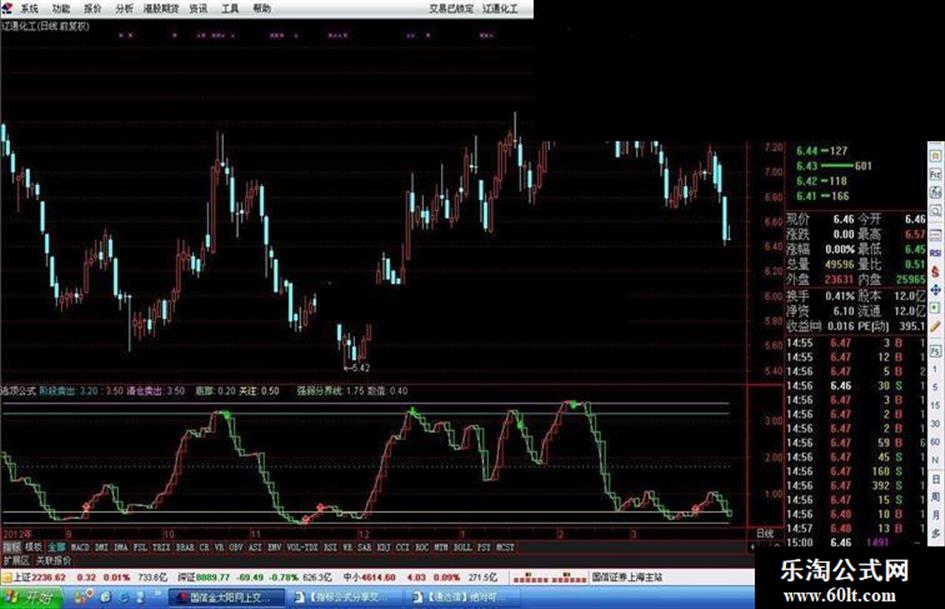The image size is (945, 609).
Task: Open the 指标公式分享 taskbar window
Action: [344, 597]
